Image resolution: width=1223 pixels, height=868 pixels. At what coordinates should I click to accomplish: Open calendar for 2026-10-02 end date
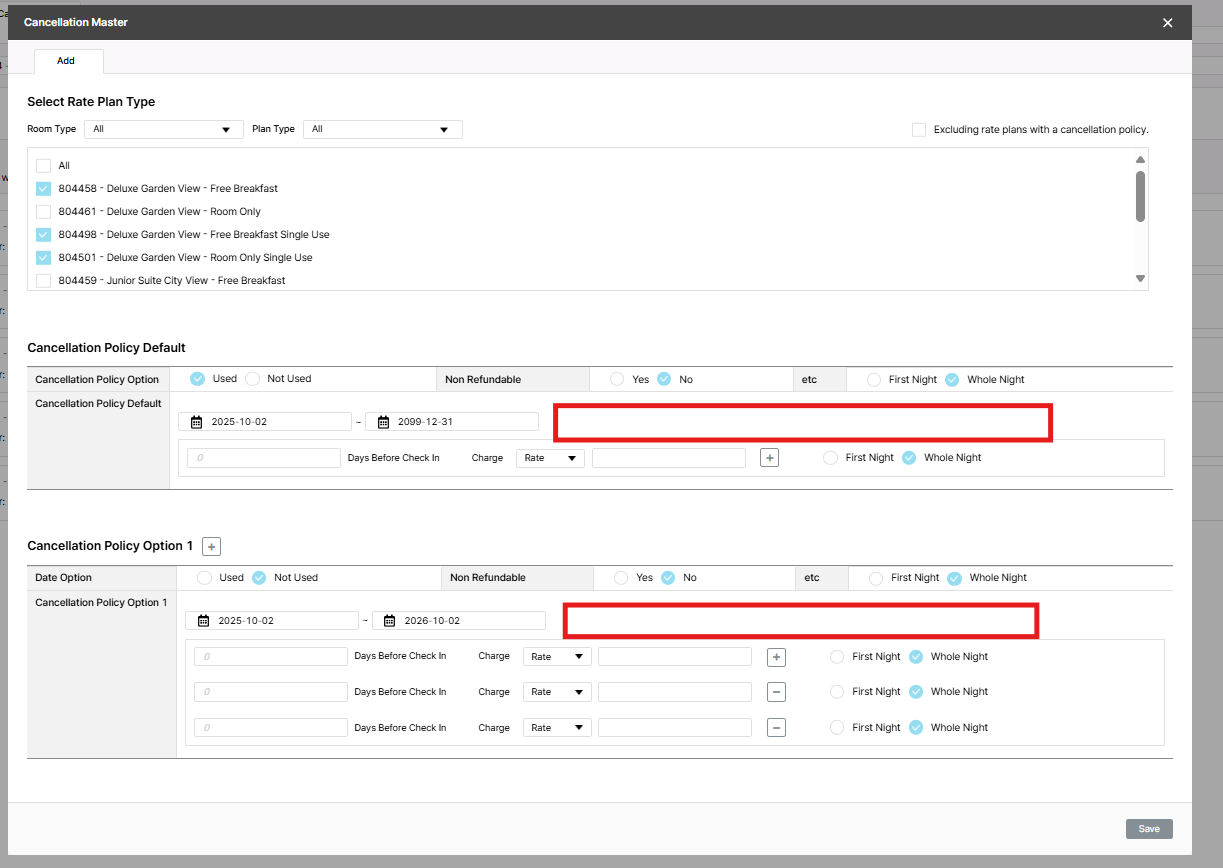point(391,621)
